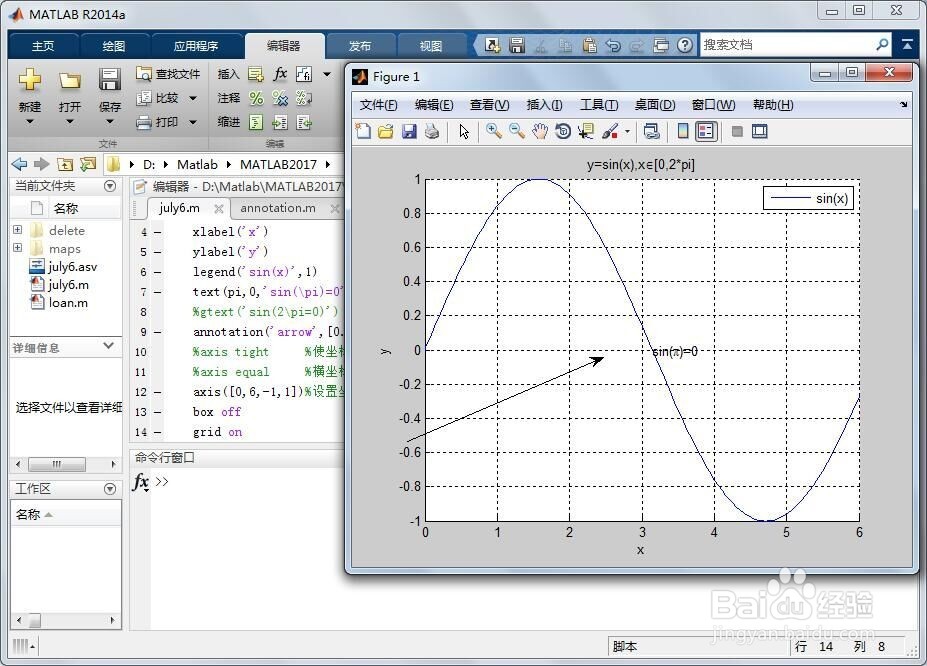
Task: Expand the delete folder tree node
Action: pyautogui.click(x=18, y=229)
